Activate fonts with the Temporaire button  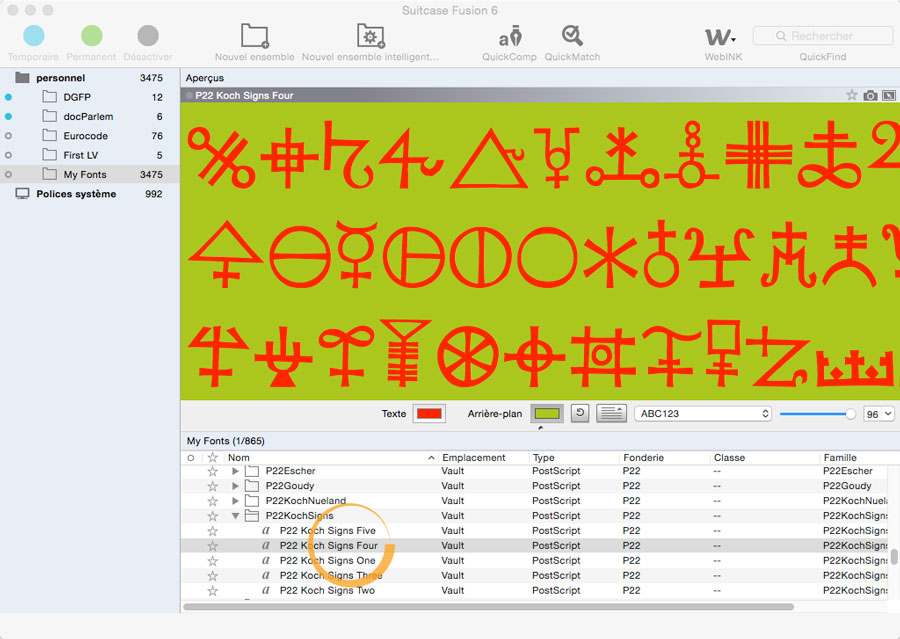point(33,42)
